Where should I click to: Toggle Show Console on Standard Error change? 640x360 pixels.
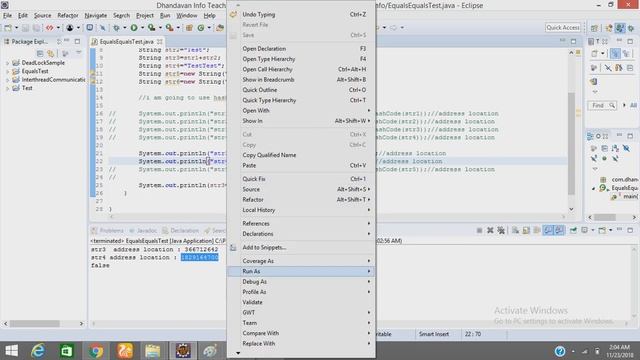559,230
